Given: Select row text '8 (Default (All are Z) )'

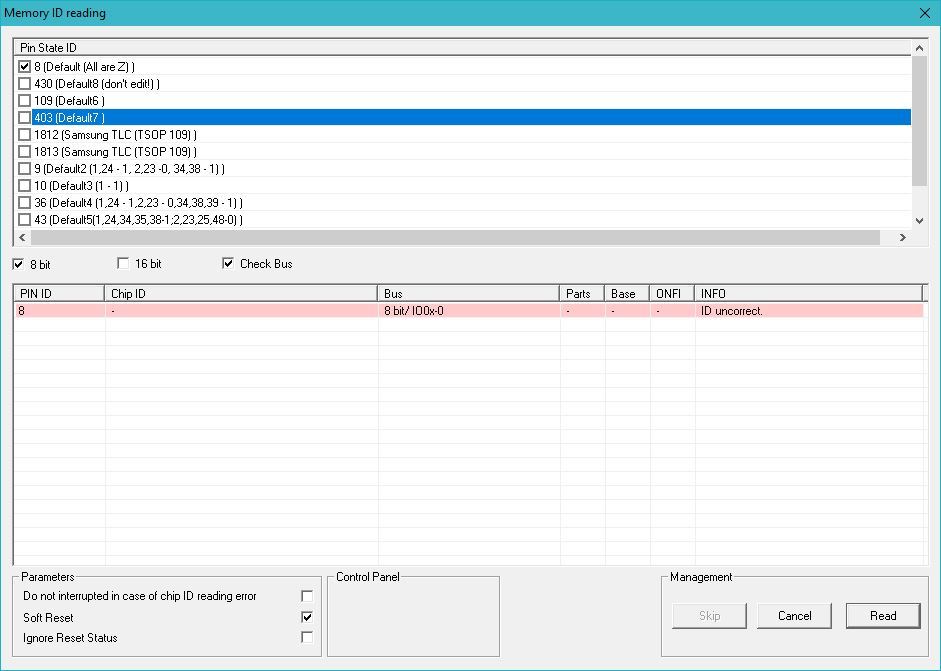Looking at the screenshot, I should point(84,67).
